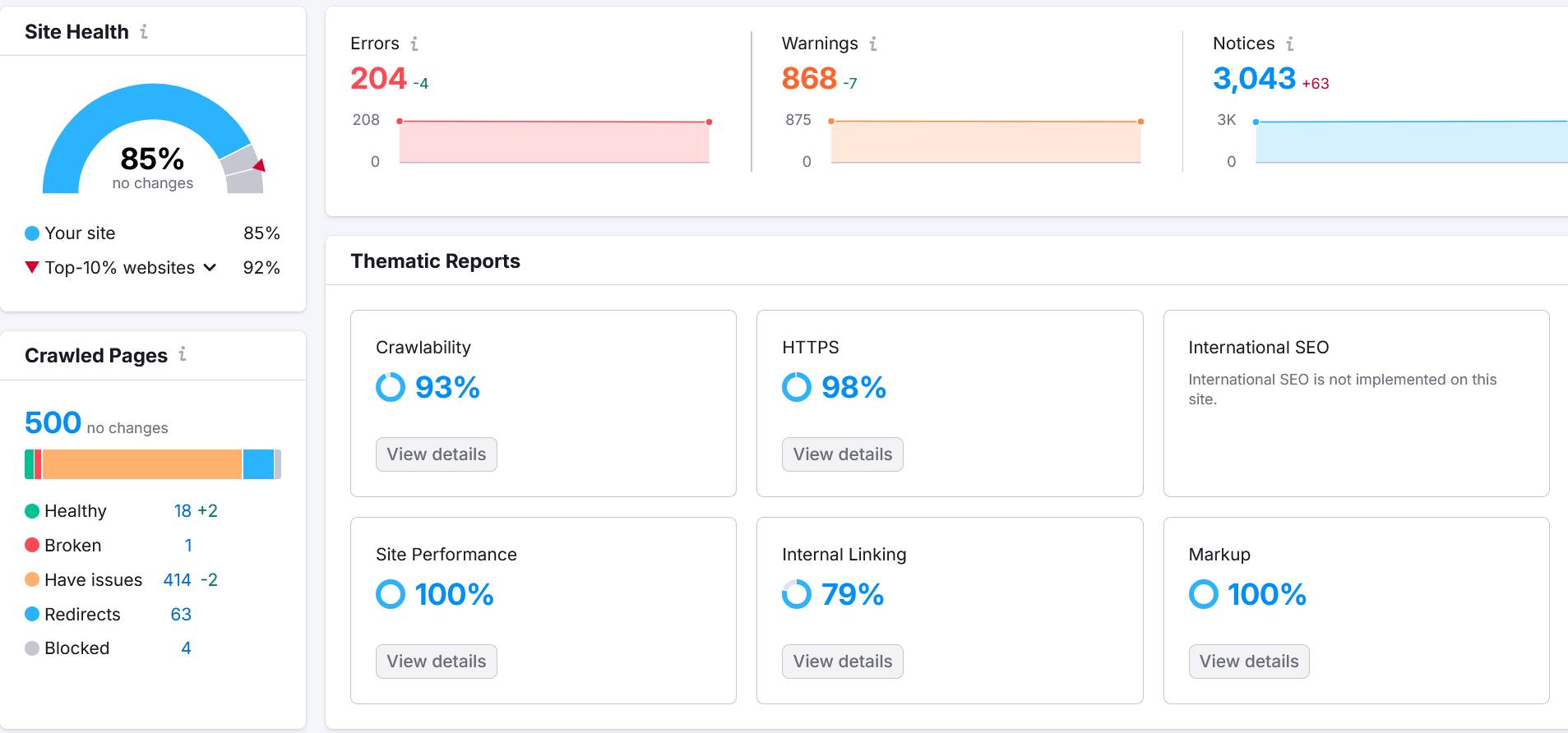This screenshot has width=1568, height=733.
Task: Open Have issues pages count 414
Action: [x=178, y=580]
